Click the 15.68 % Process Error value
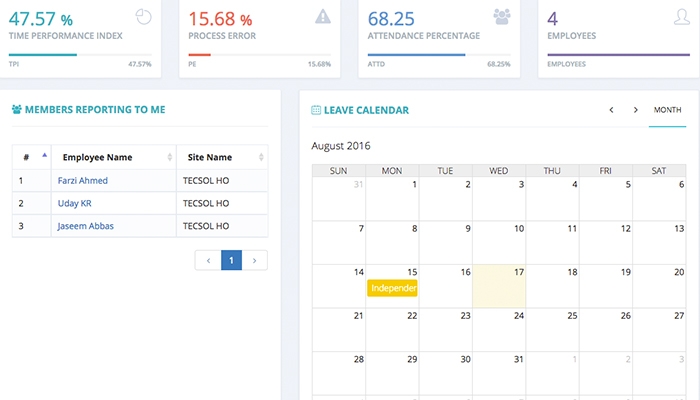The image size is (700, 400). pos(220,19)
